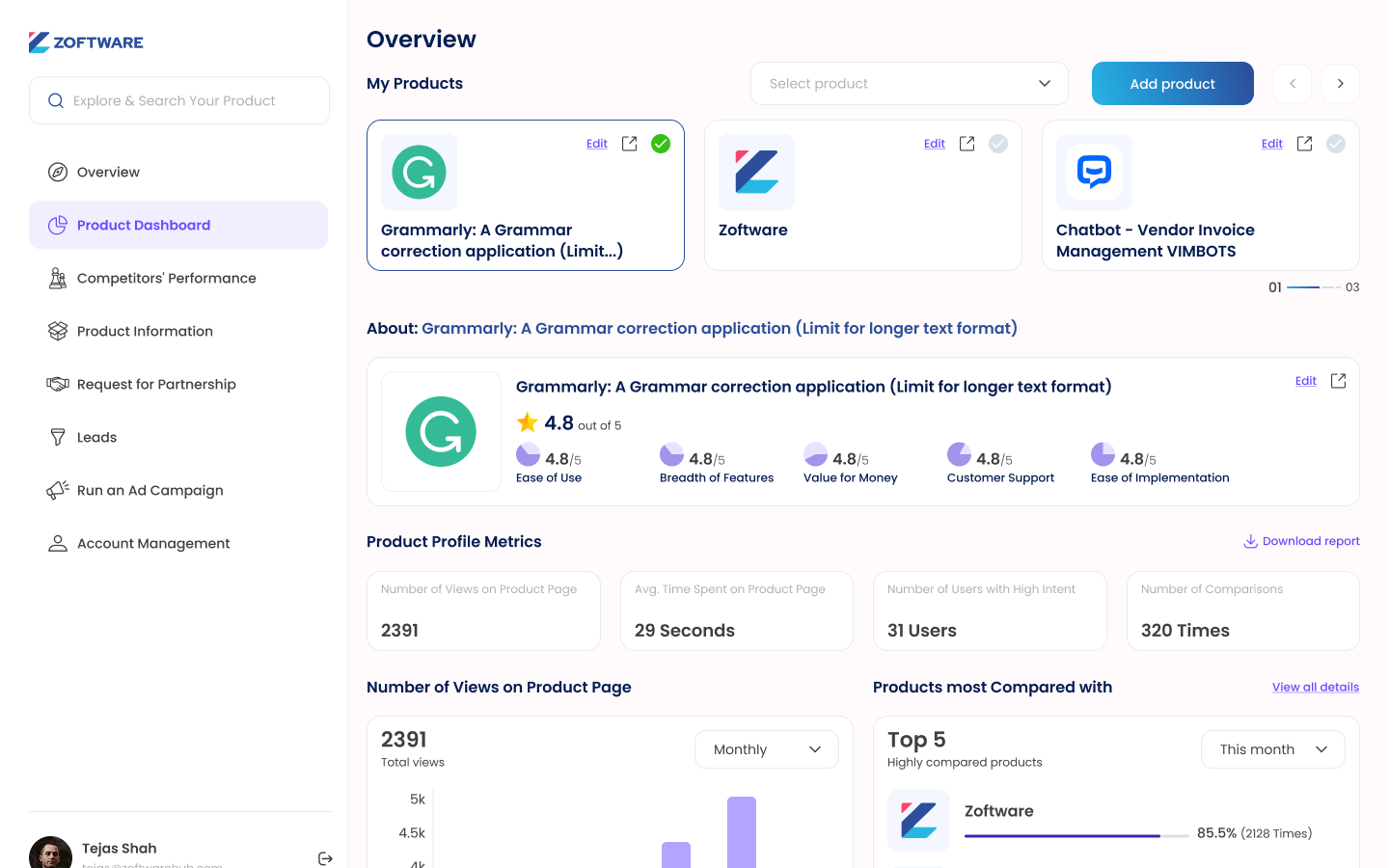The height and width of the screenshot is (868, 1389).
Task: Click the logout icon beside Tejas Shah
Action: click(x=325, y=858)
